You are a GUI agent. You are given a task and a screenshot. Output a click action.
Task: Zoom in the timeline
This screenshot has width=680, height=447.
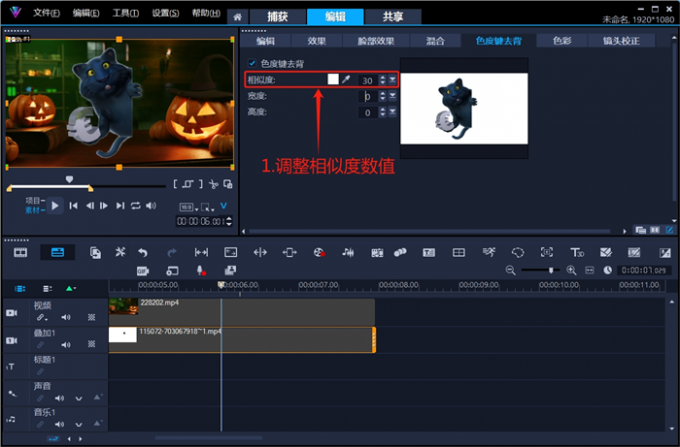click(572, 271)
